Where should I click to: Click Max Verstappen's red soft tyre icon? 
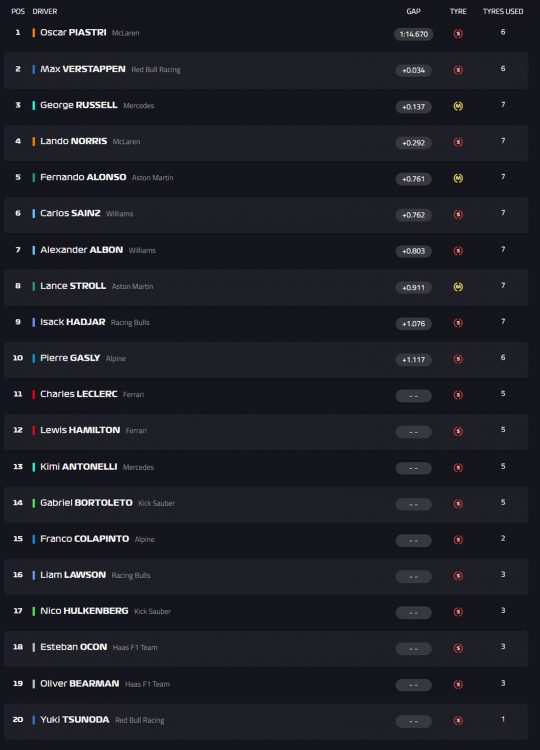458,70
